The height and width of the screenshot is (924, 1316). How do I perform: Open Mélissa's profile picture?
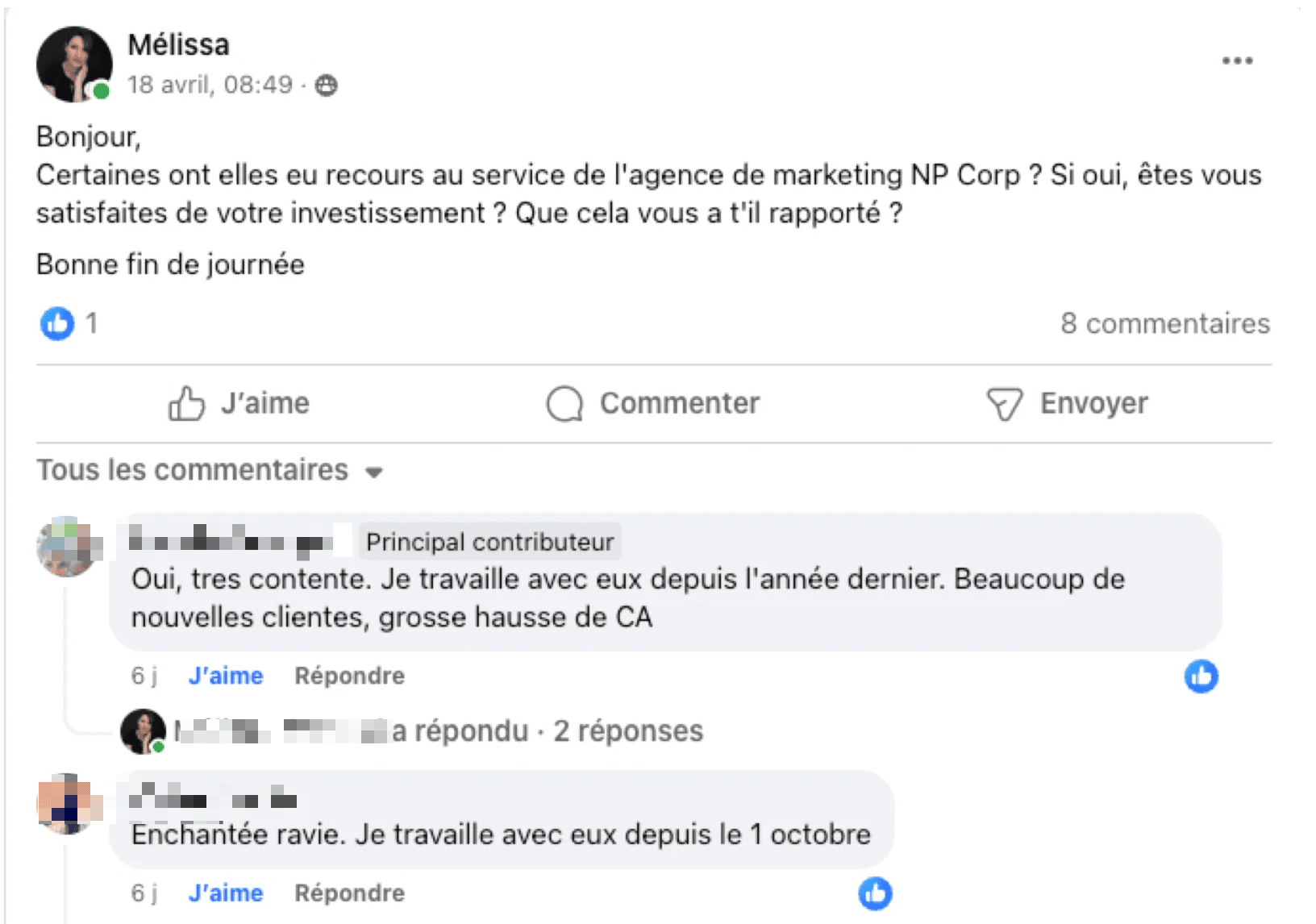pyautogui.click(x=73, y=65)
